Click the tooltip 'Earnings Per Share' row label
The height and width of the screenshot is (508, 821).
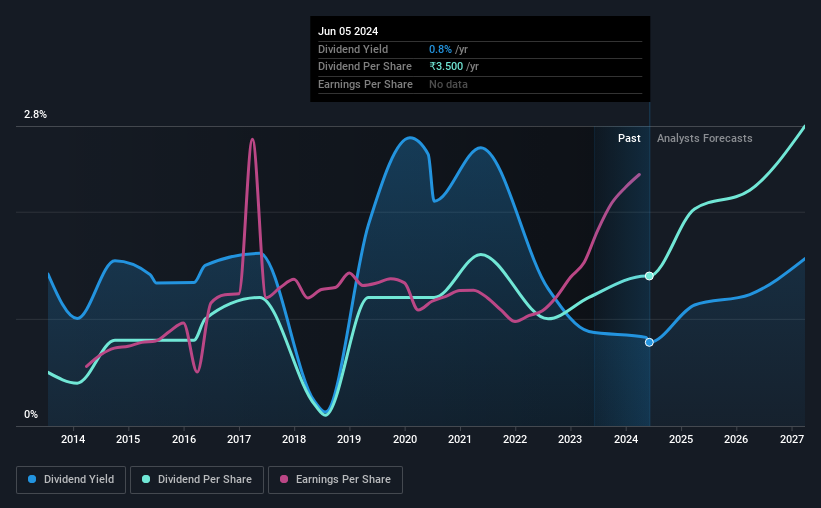[365, 84]
